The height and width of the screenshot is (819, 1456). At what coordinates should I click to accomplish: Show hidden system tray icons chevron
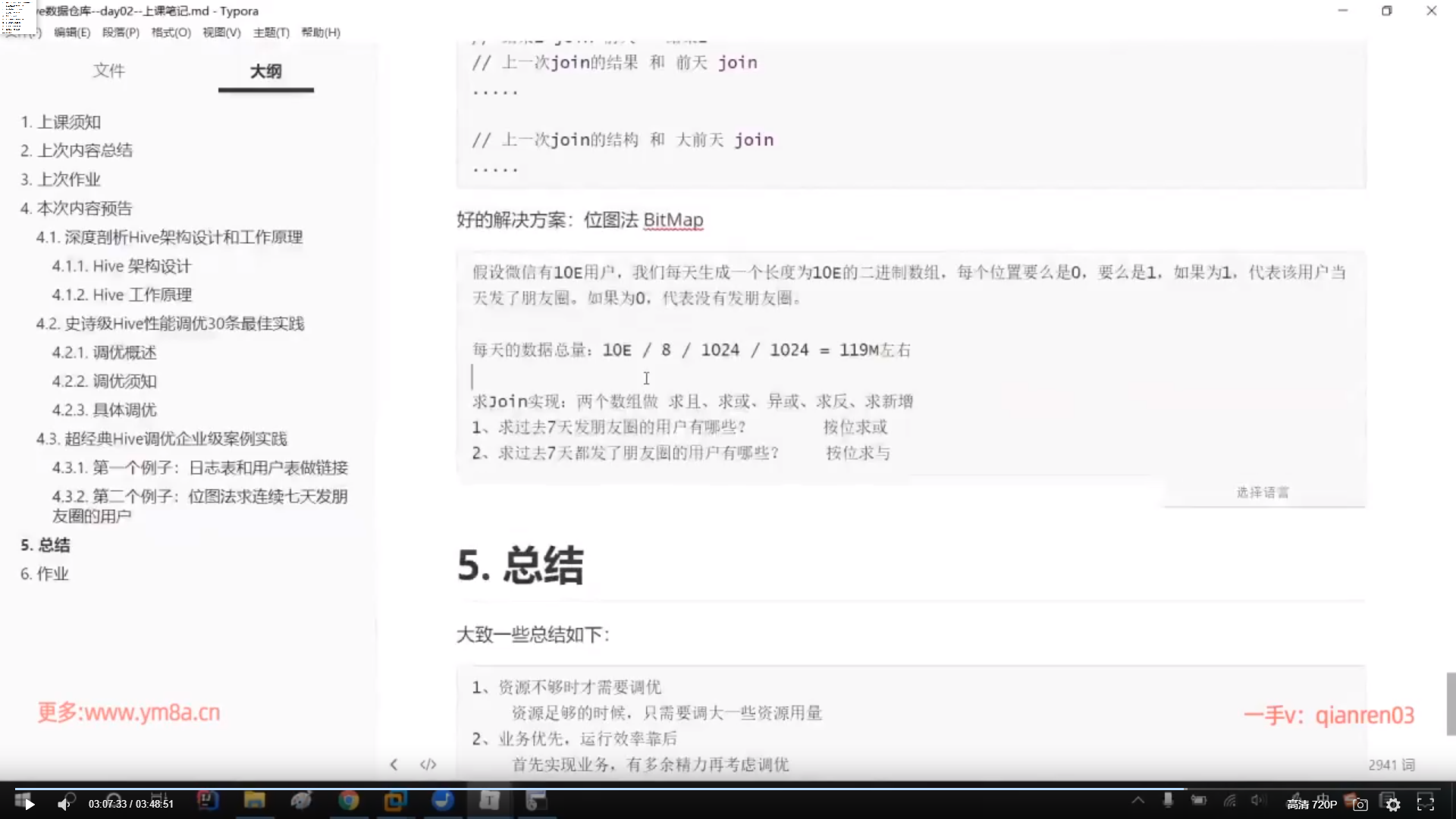point(1138,800)
